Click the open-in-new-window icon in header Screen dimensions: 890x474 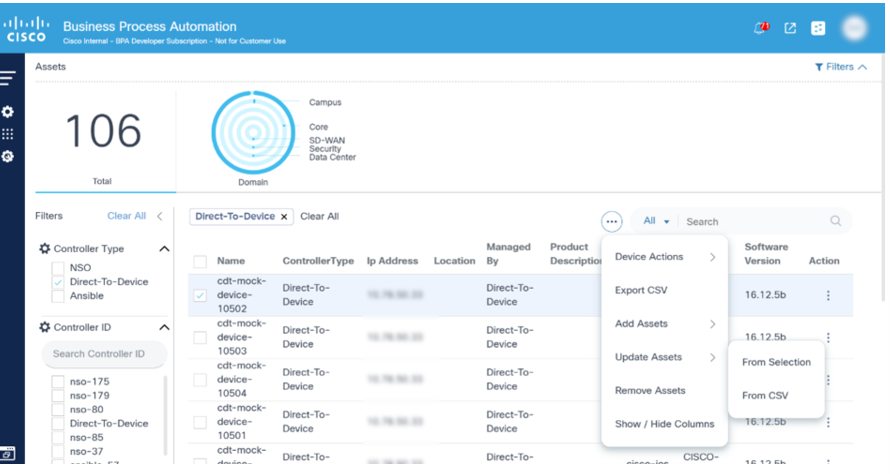[x=790, y=28]
